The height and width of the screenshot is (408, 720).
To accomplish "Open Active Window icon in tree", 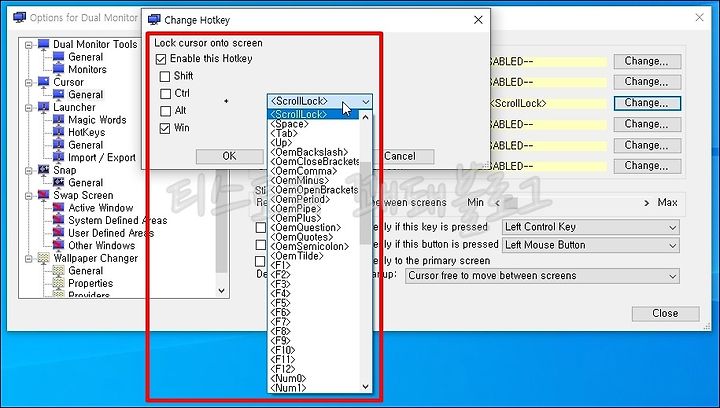I will click(x=59, y=207).
